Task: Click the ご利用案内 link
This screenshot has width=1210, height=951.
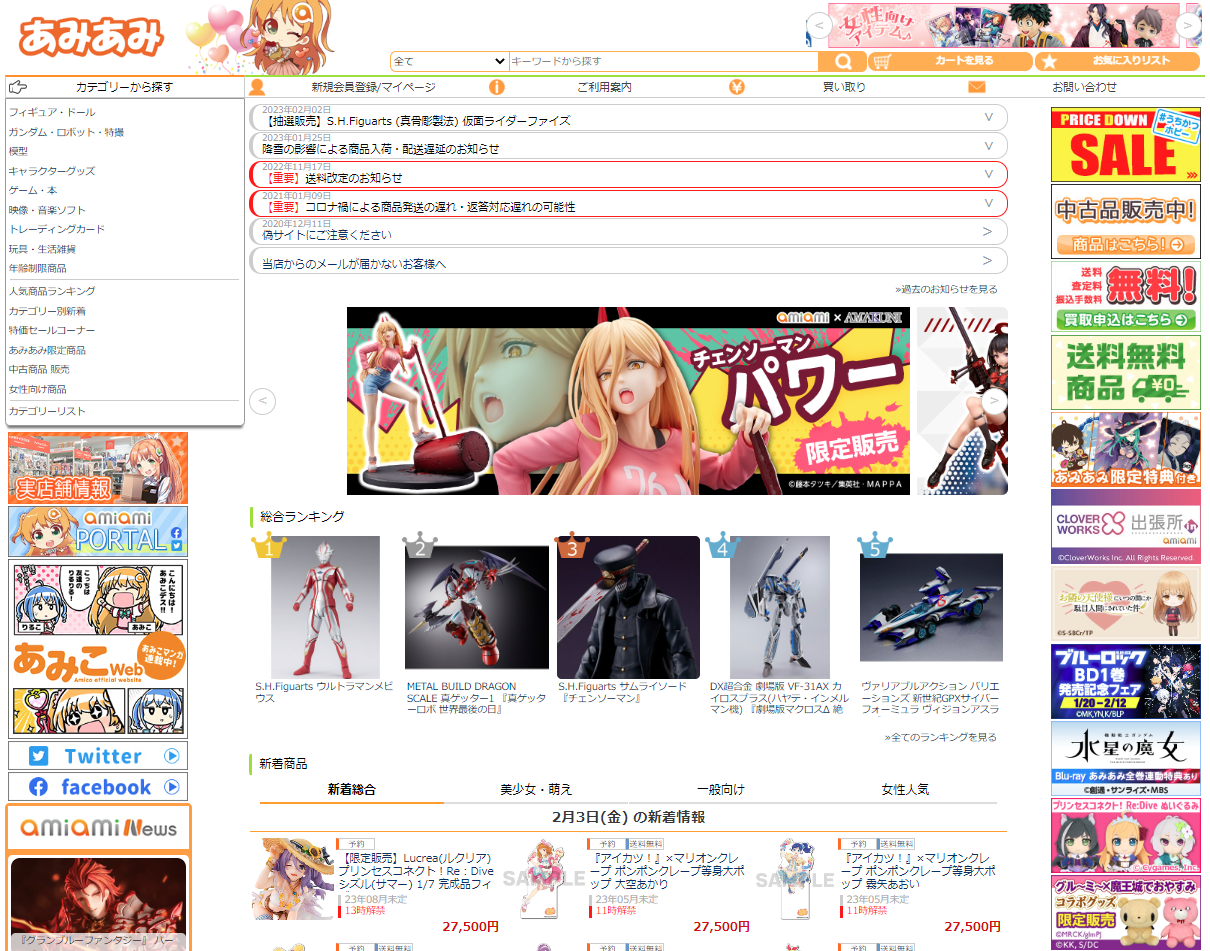Action: [x=604, y=87]
